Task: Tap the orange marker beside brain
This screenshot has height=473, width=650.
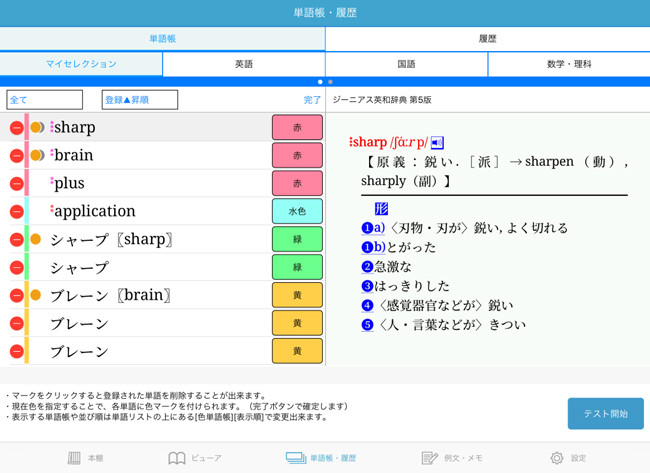Action: 37,155
